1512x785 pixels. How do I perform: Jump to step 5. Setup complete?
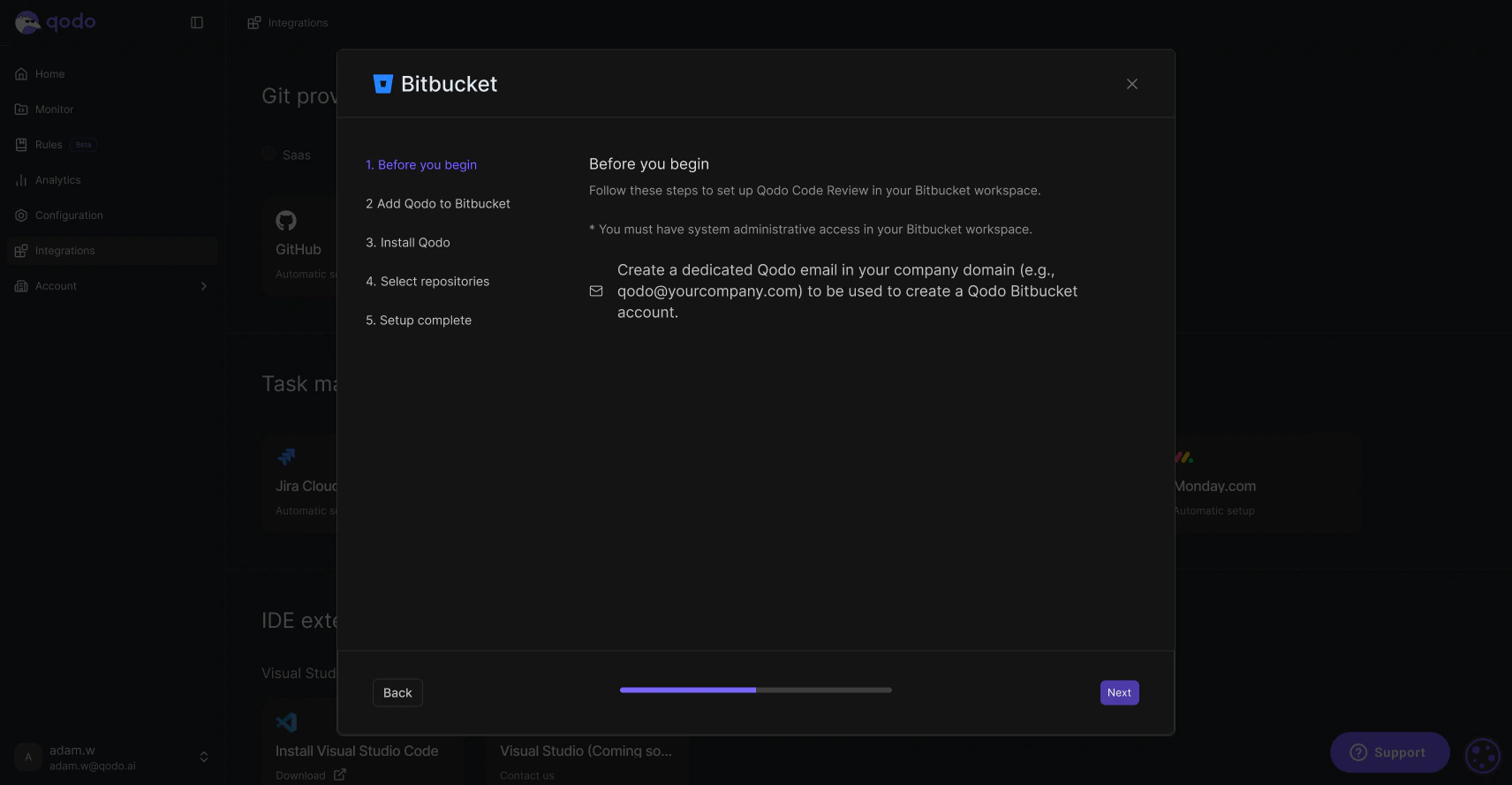[419, 321]
